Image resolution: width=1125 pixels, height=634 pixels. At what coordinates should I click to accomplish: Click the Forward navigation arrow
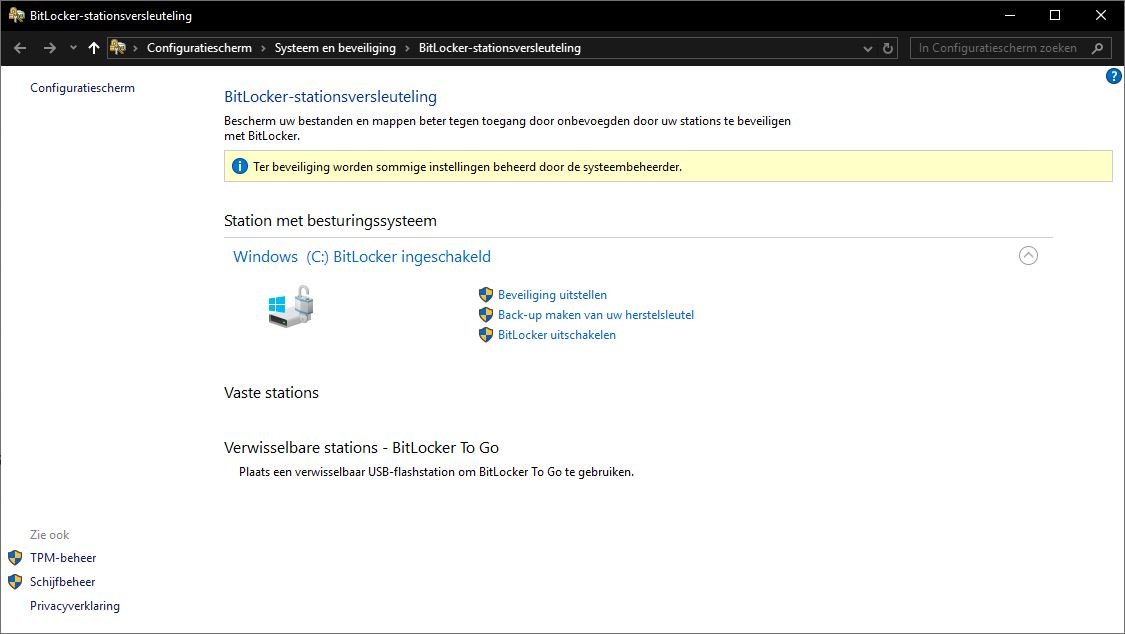[50, 48]
